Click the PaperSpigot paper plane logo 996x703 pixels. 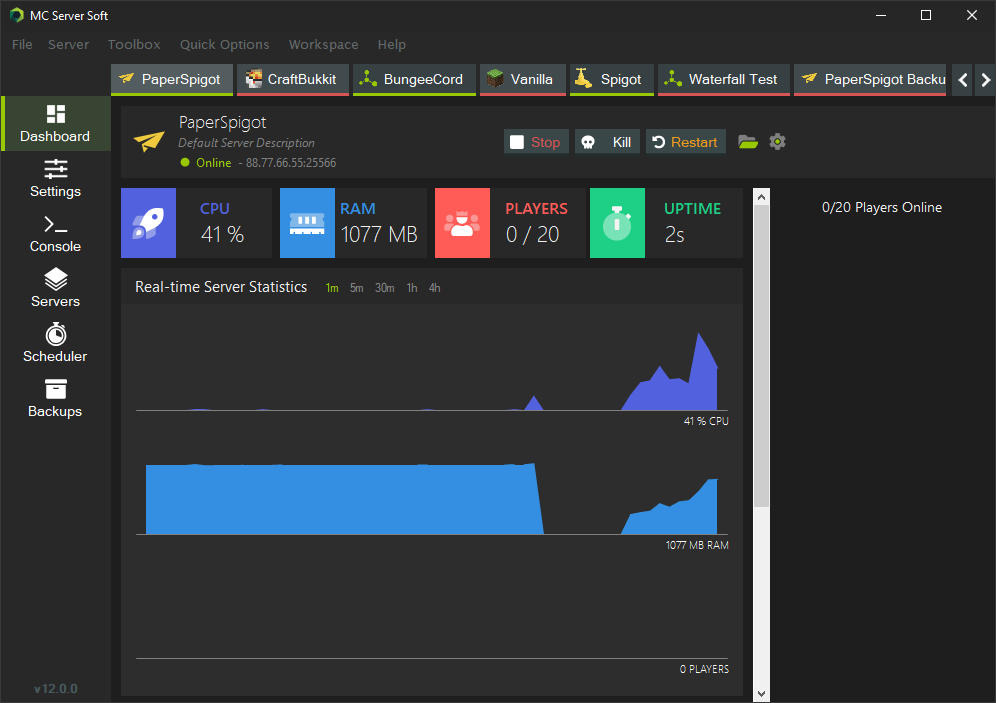coord(149,141)
